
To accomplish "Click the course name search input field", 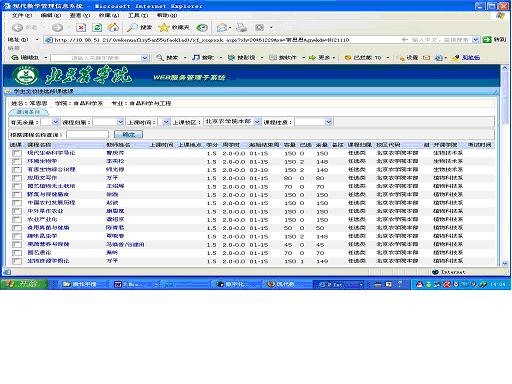I will pyautogui.click(x=87, y=134).
